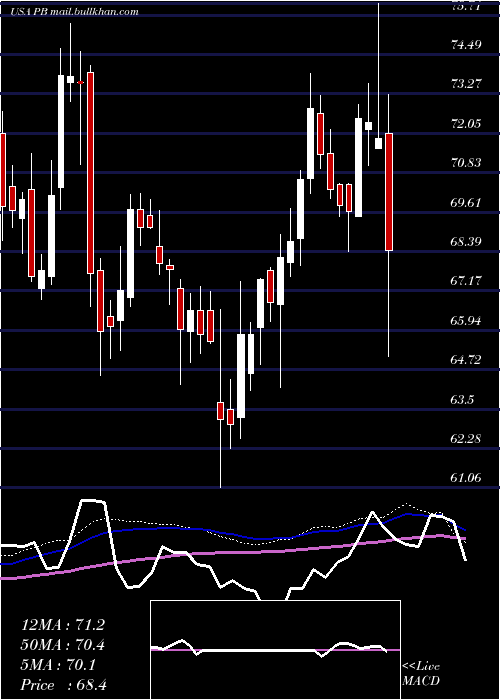Click the '50MA : 70.4' readout
Screen dimensions: 500x700
coord(63,645)
